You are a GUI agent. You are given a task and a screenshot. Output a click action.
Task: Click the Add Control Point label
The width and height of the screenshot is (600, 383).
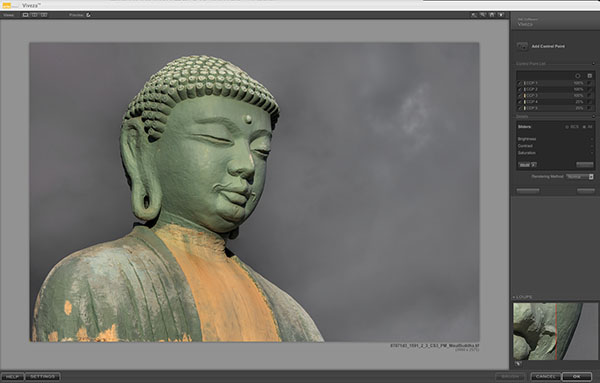coord(548,46)
